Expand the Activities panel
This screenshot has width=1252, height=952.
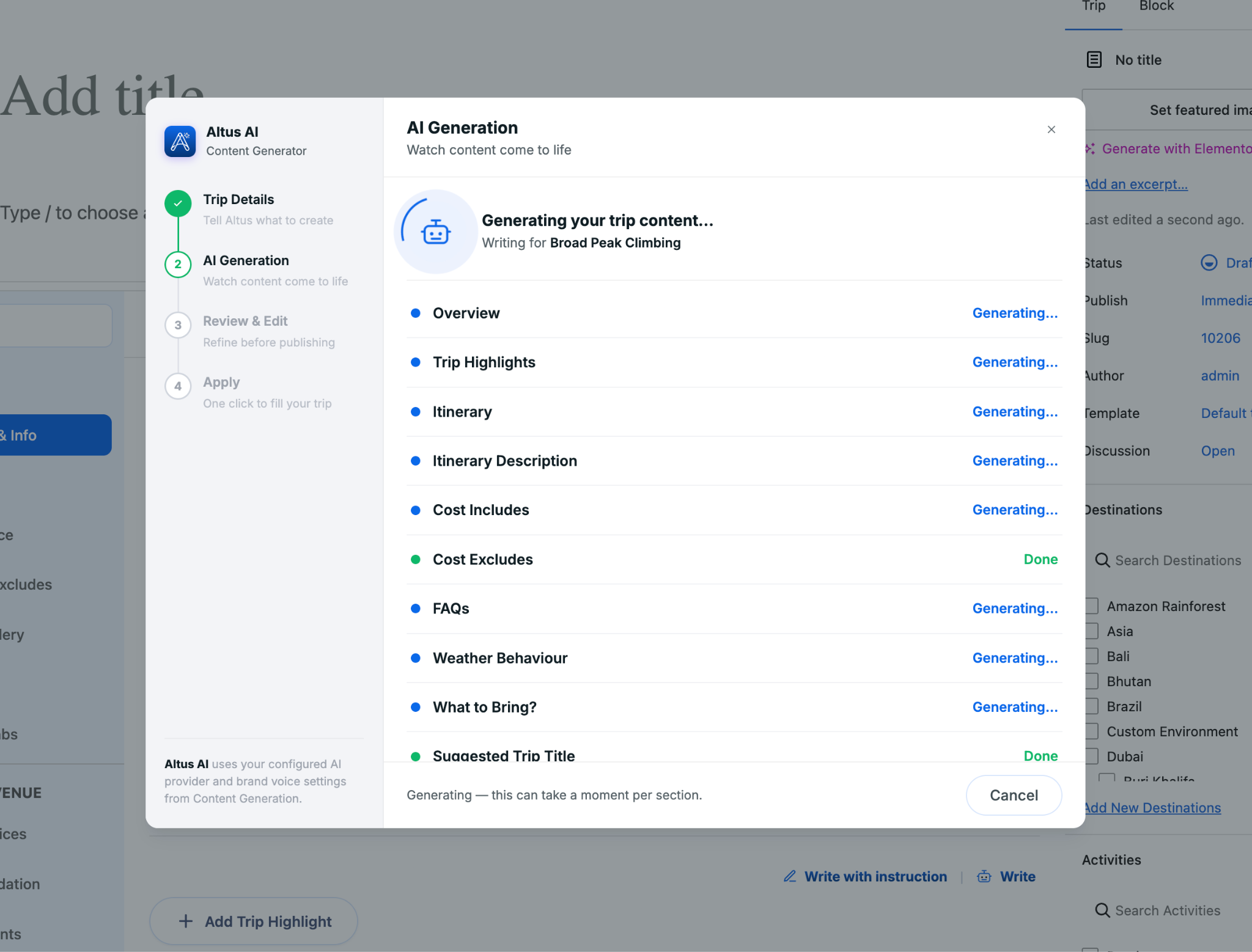coord(1111,860)
